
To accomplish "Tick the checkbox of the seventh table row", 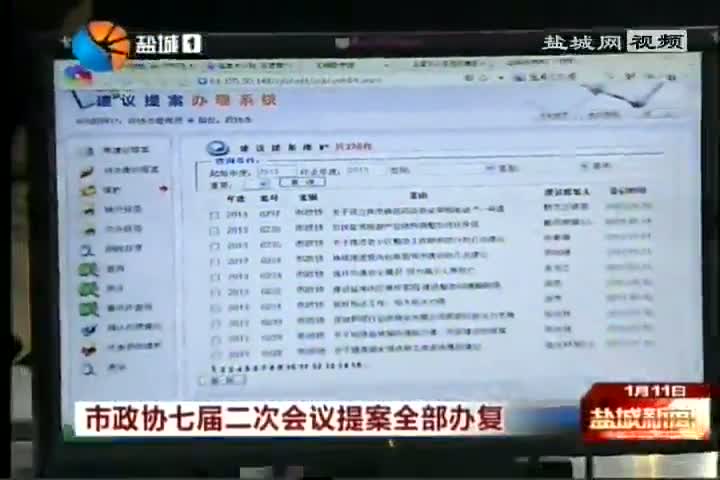I will (x=215, y=308).
